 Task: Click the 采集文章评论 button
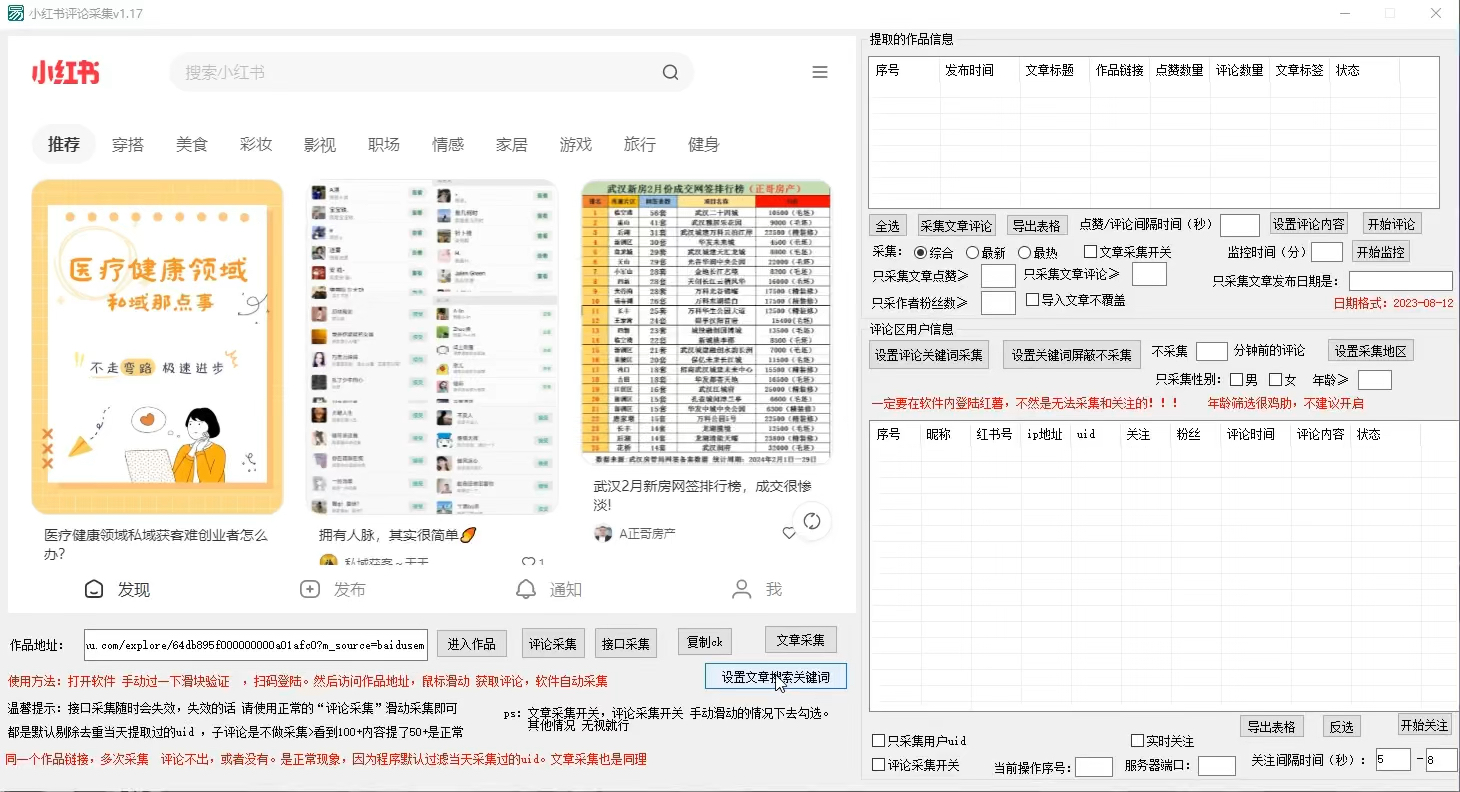coord(957,225)
